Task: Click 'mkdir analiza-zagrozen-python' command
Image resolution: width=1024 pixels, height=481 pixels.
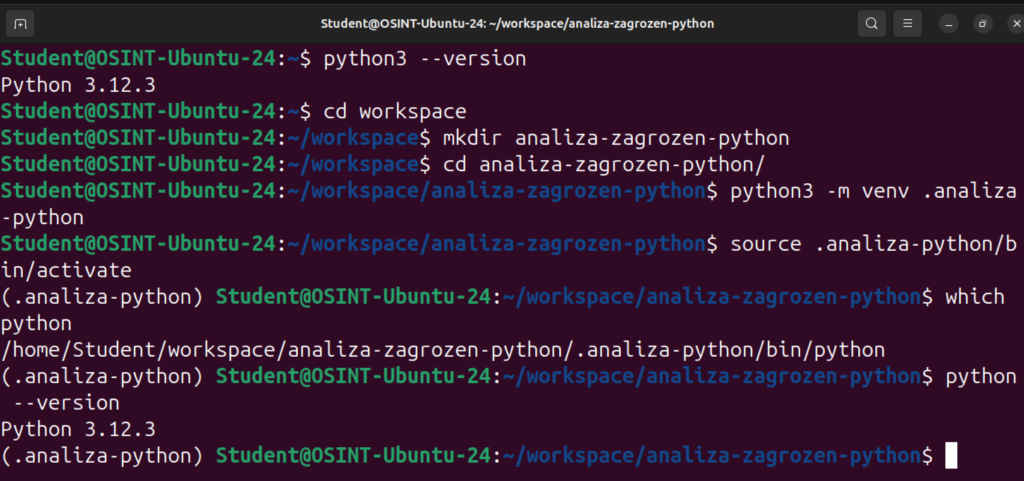Action: (616, 138)
